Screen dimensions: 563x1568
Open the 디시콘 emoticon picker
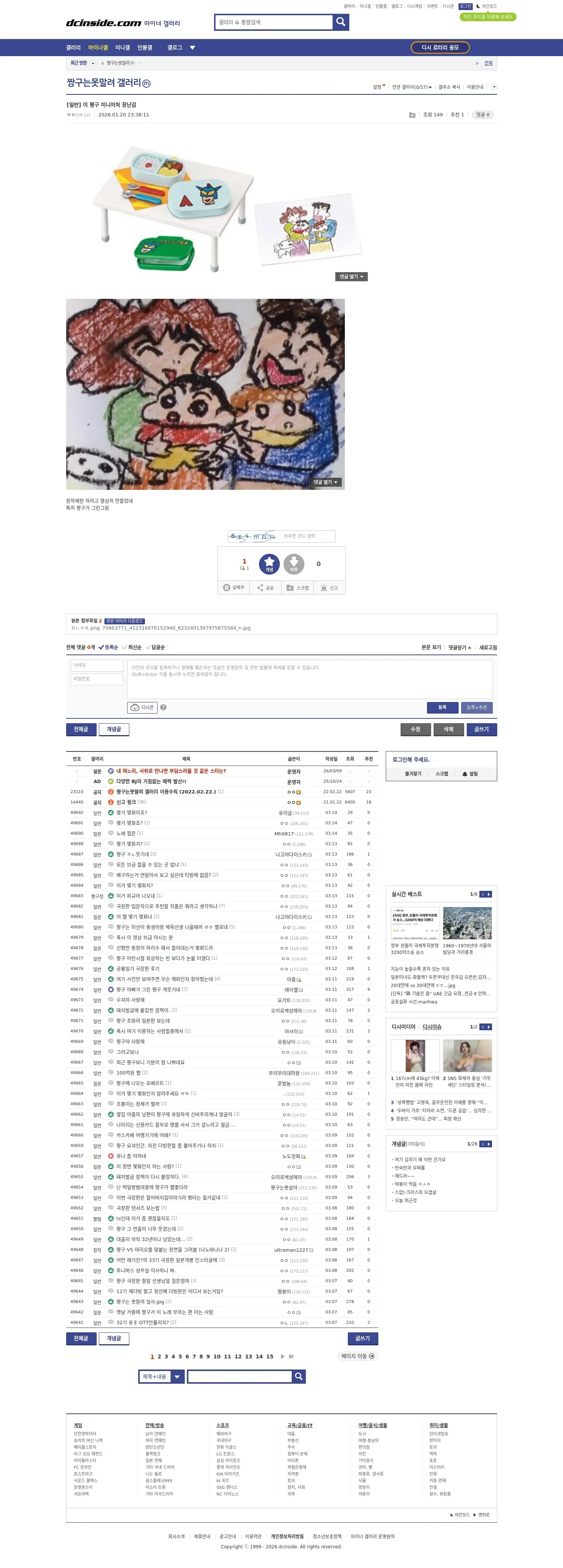pos(142,707)
